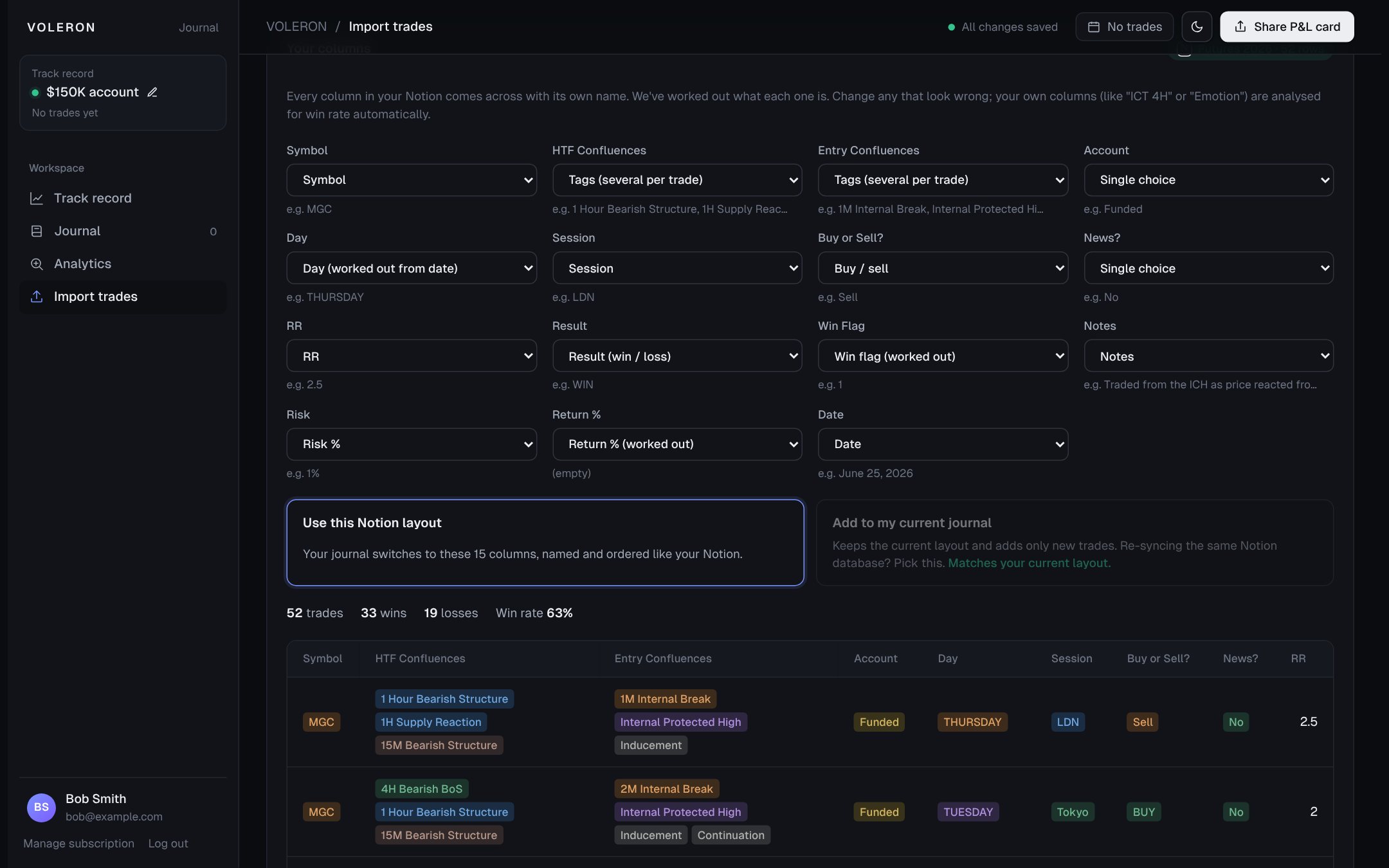Select Import trades in the sidebar
1389x868 pixels.
(x=123, y=296)
